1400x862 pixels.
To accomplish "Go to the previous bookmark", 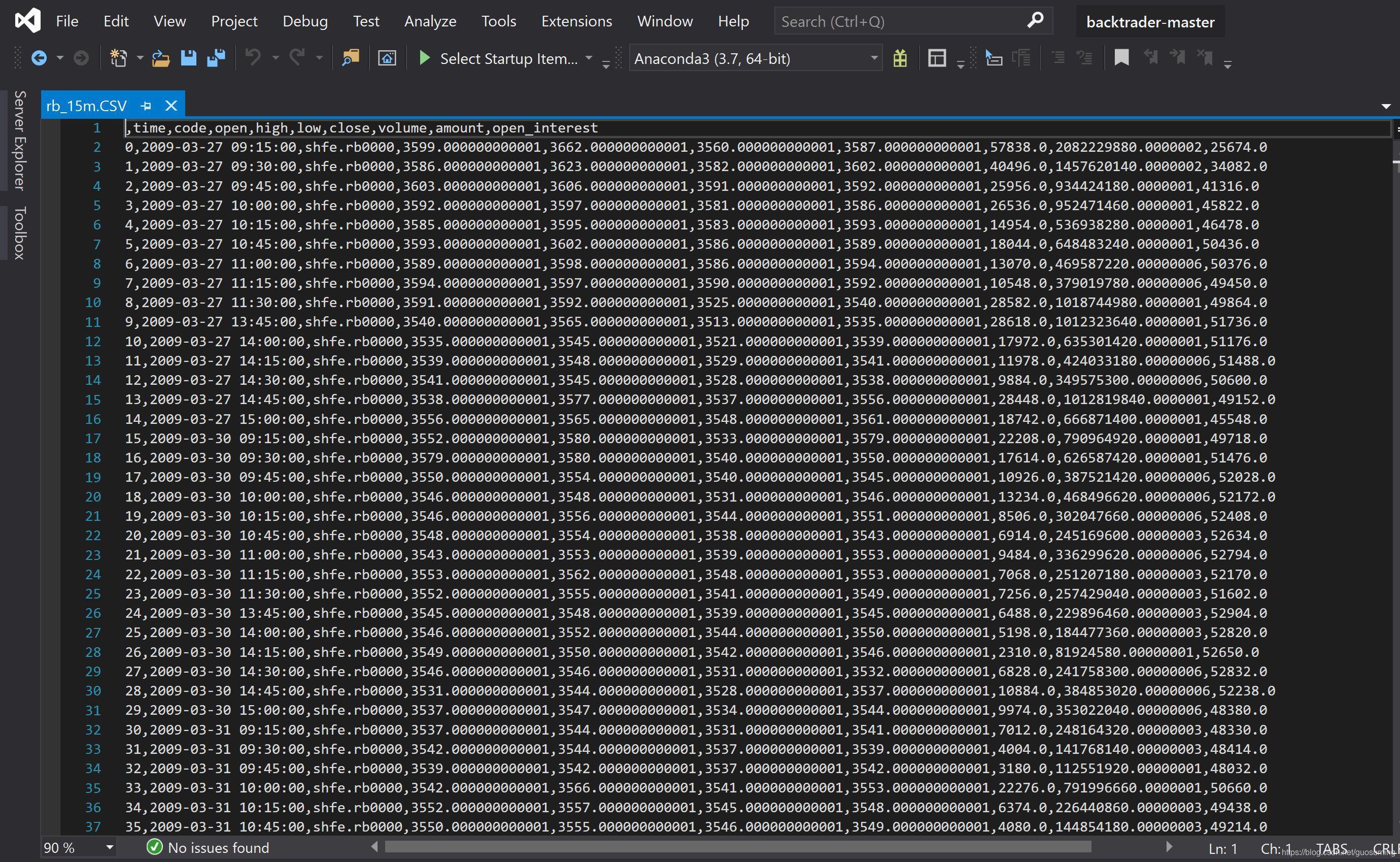I will coord(1150,57).
